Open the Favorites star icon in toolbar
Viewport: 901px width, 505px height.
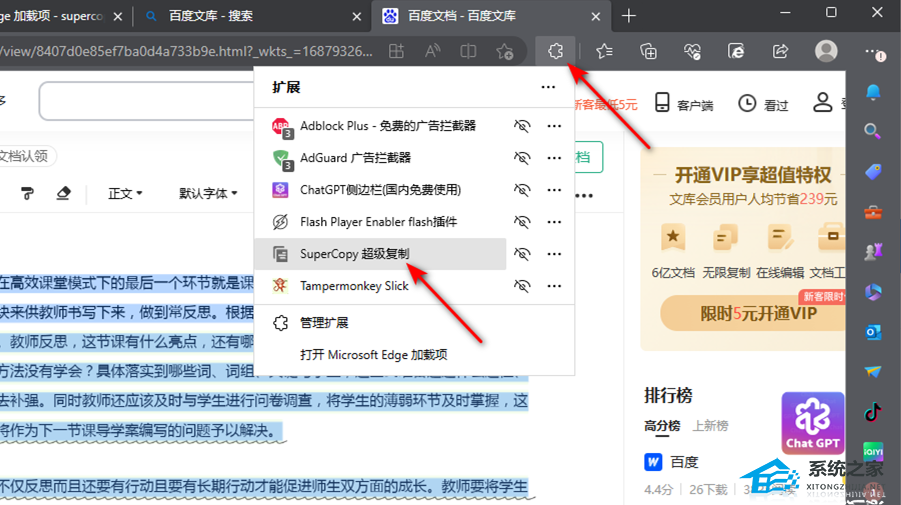(x=604, y=51)
